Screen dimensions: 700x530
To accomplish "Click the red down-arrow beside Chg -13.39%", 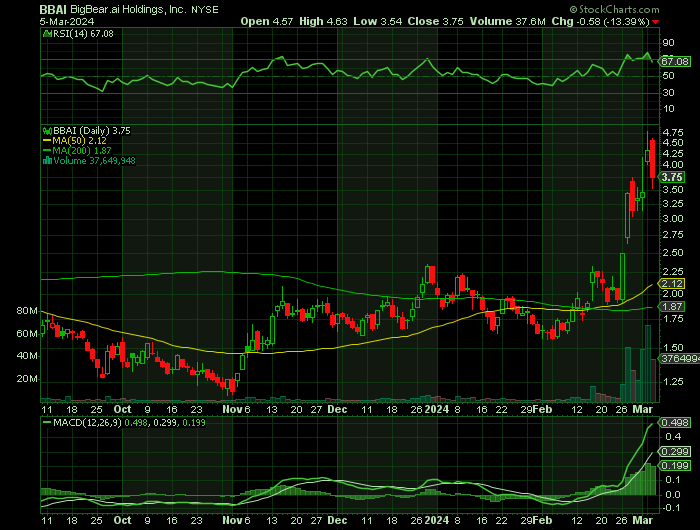I will (655, 22).
